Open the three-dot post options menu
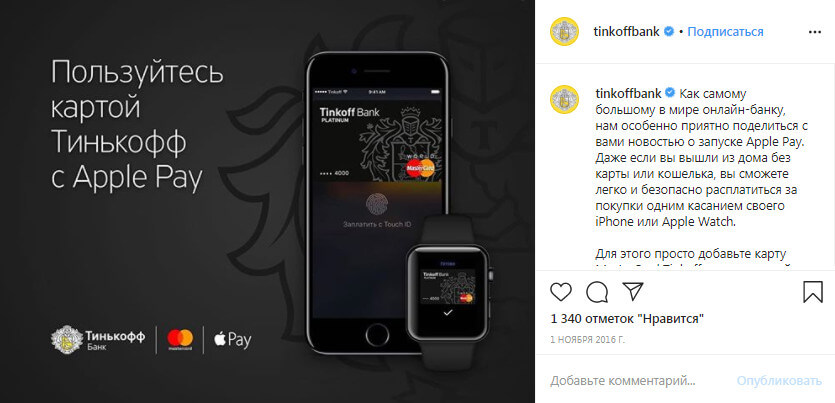 tap(815, 32)
